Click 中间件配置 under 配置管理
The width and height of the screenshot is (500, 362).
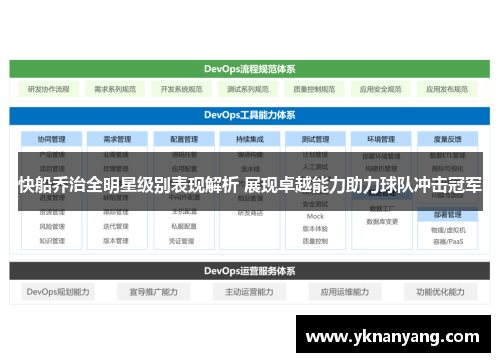point(184,197)
